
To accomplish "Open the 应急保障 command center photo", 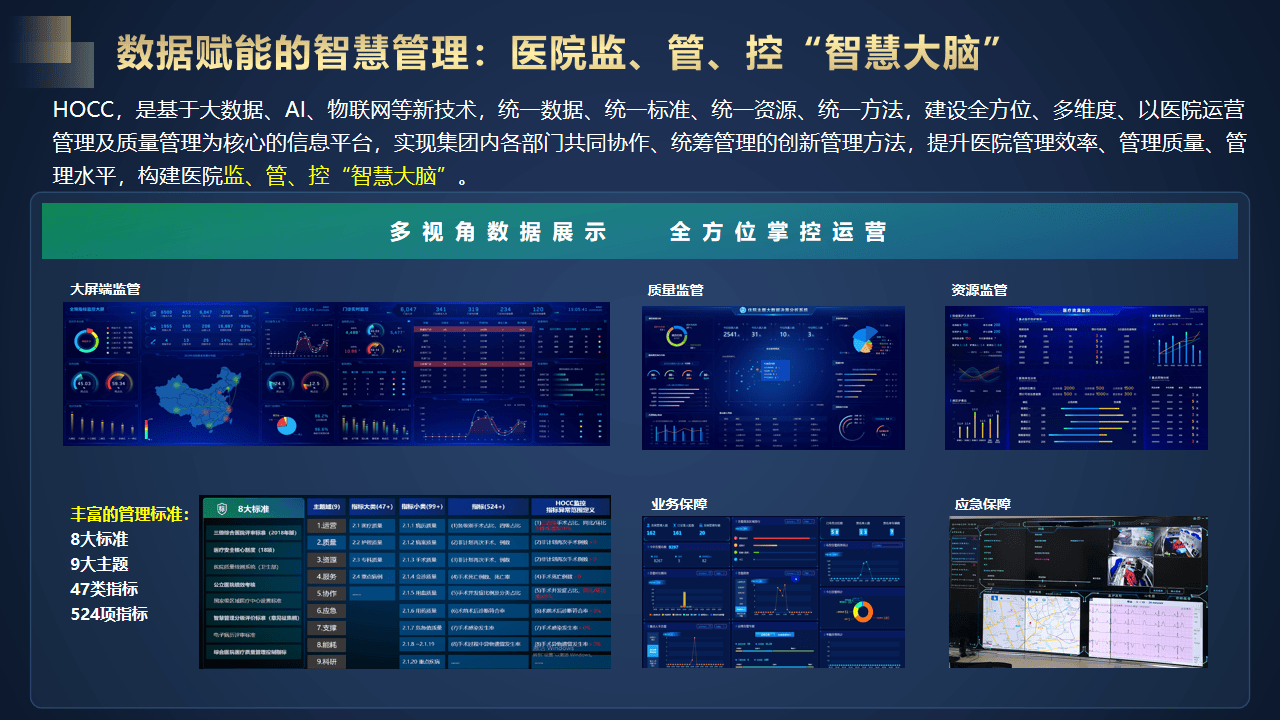I will 1079,591.
